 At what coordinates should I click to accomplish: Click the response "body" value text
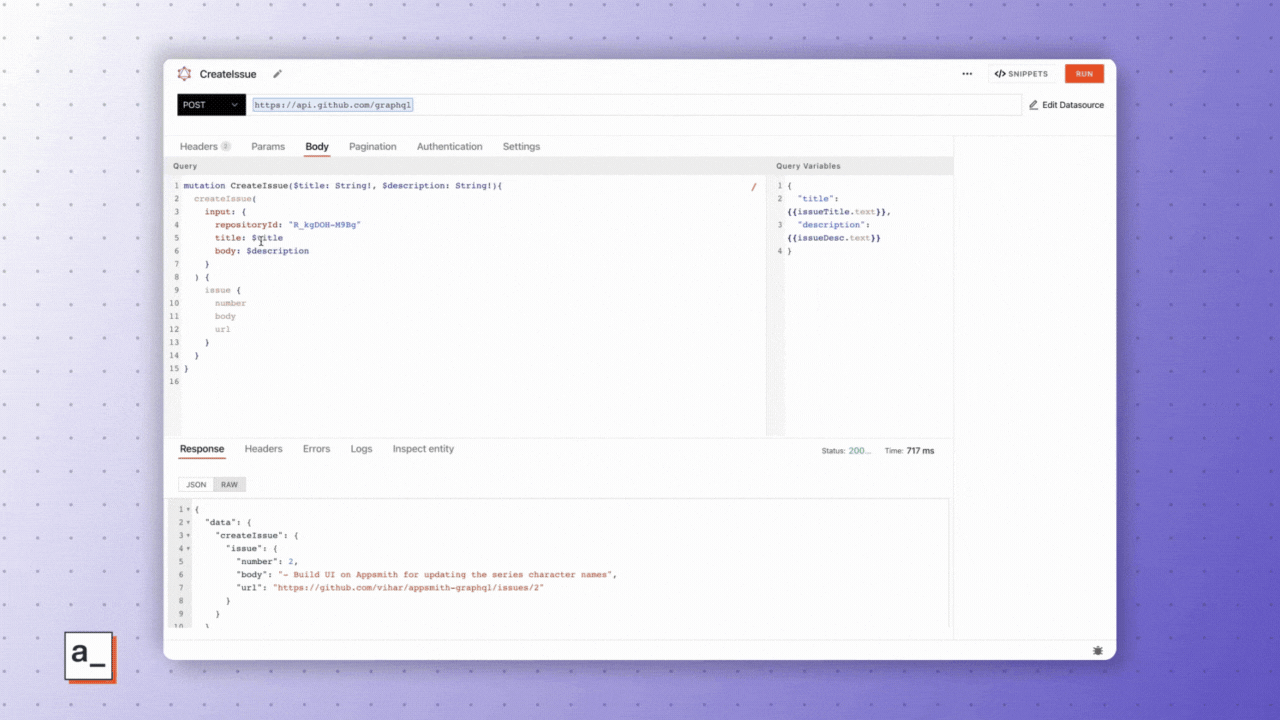coord(445,575)
